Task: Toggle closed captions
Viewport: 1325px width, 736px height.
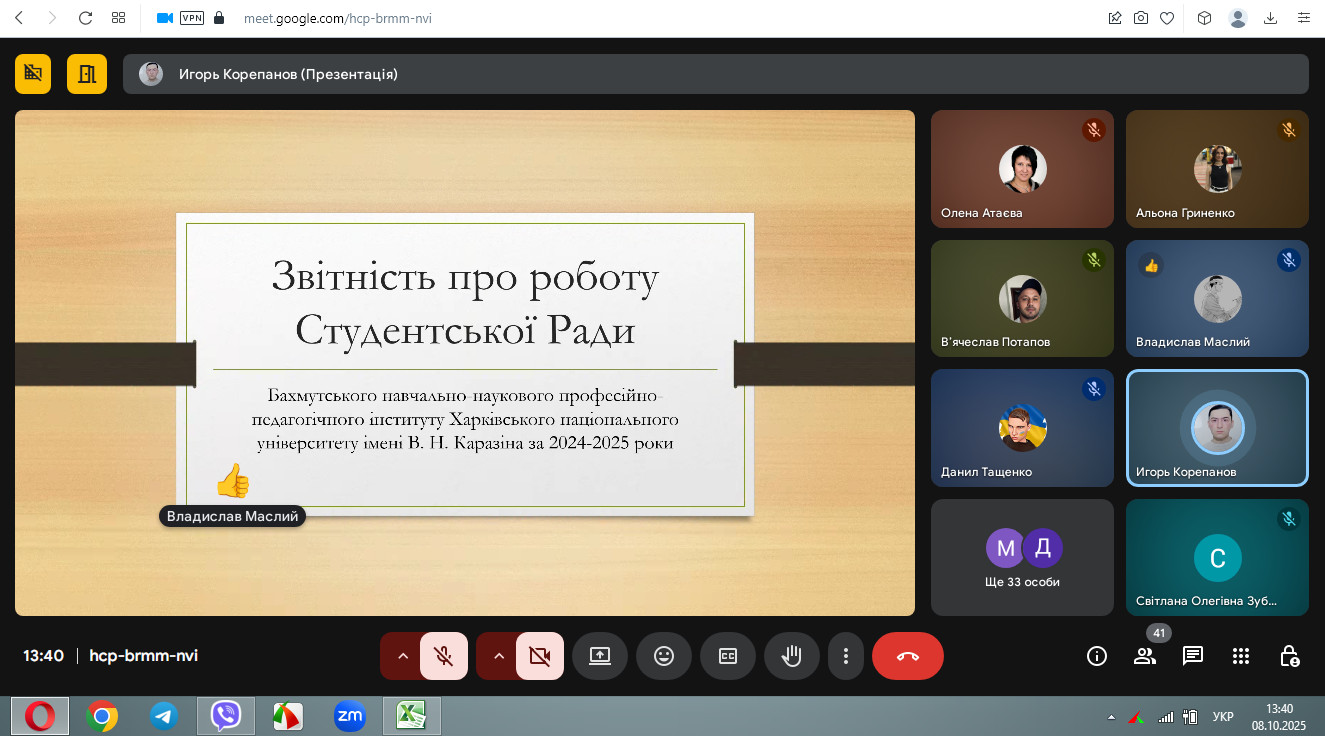Action: click(x=727, y=656)
